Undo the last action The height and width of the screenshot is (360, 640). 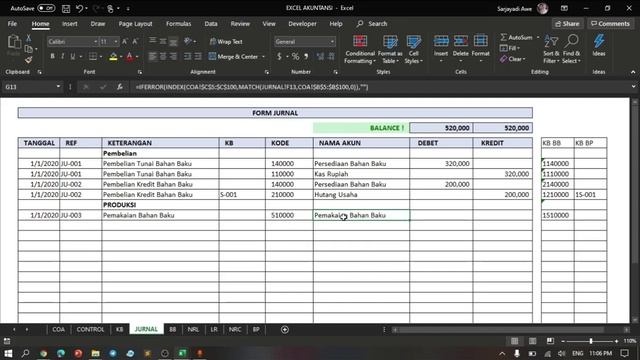pos(80,8)
